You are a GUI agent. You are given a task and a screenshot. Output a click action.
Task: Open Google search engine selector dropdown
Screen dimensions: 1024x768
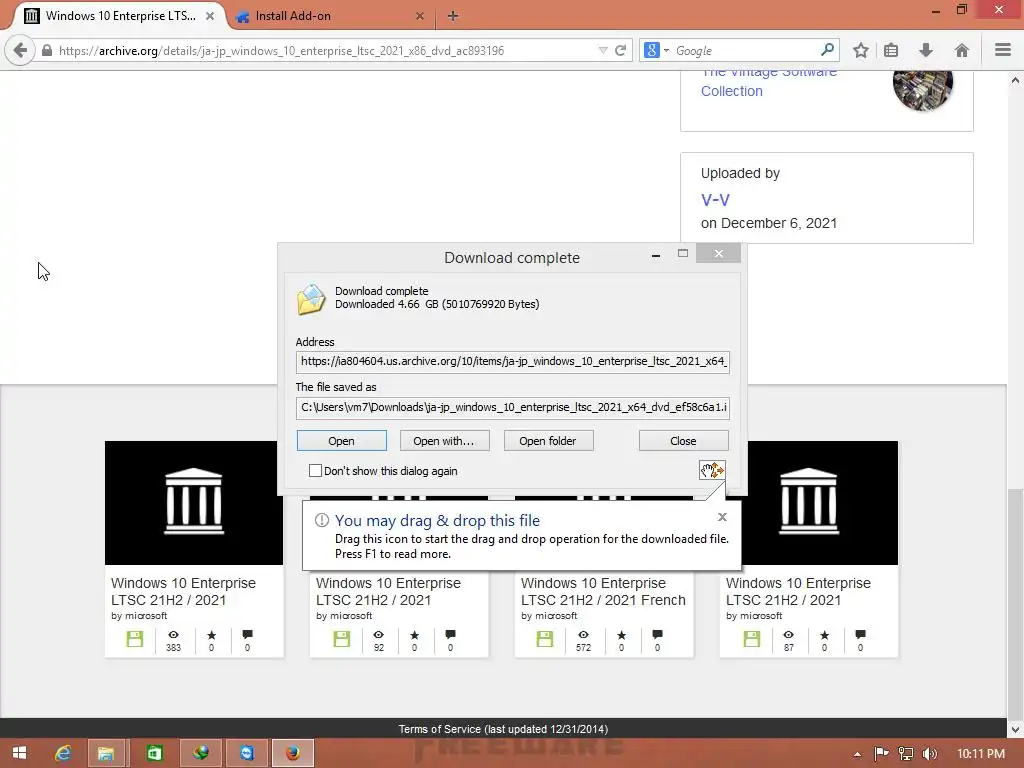click(x=656, y=50)
